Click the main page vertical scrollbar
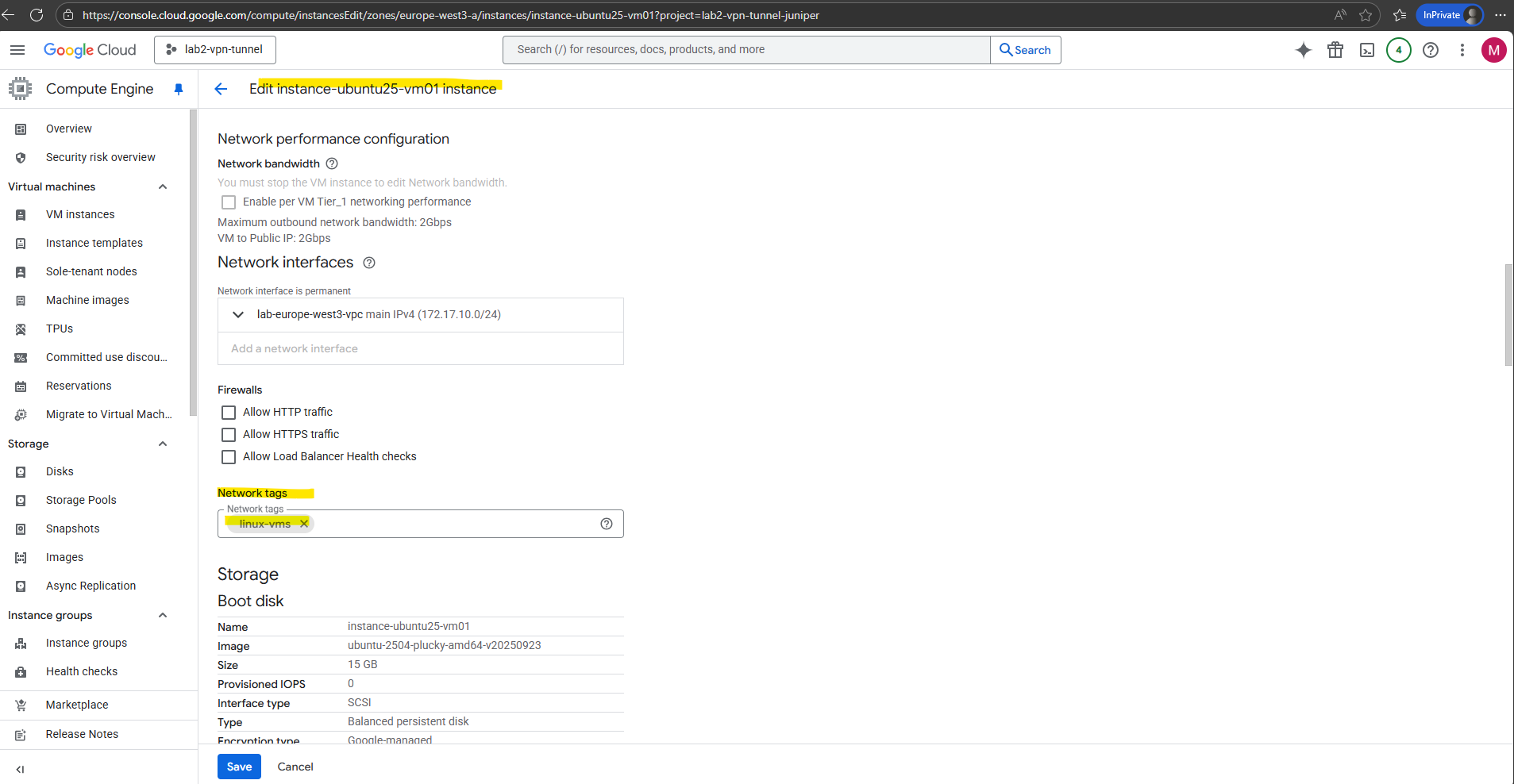Viewport: 1514px width, 784px height. pyautogui.click(x=1508, y=315)
